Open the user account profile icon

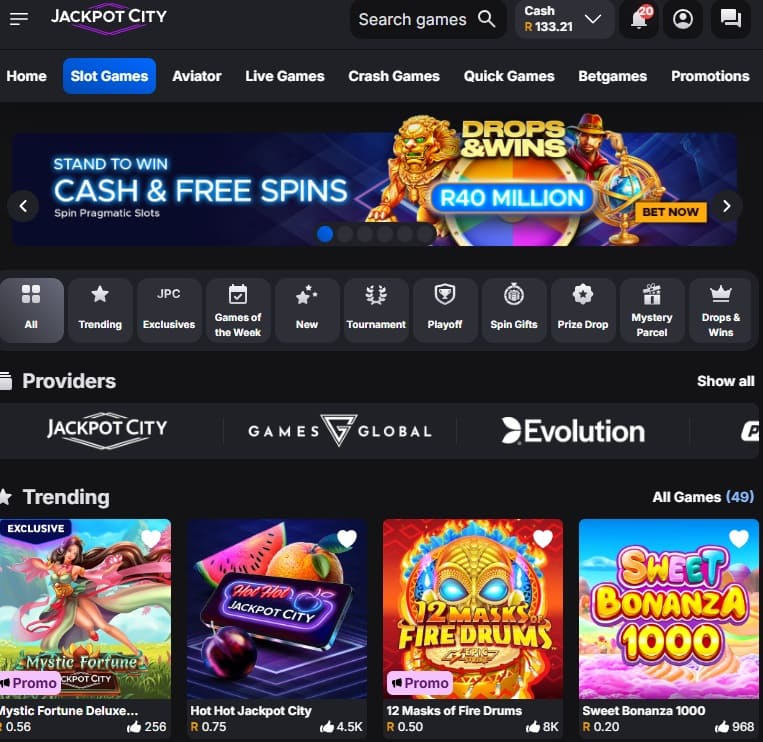pos(683,19)
